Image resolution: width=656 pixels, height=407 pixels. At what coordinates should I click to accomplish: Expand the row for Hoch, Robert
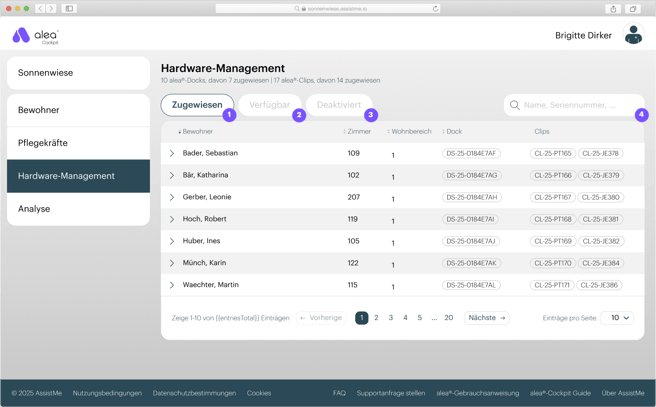[172, 219]
